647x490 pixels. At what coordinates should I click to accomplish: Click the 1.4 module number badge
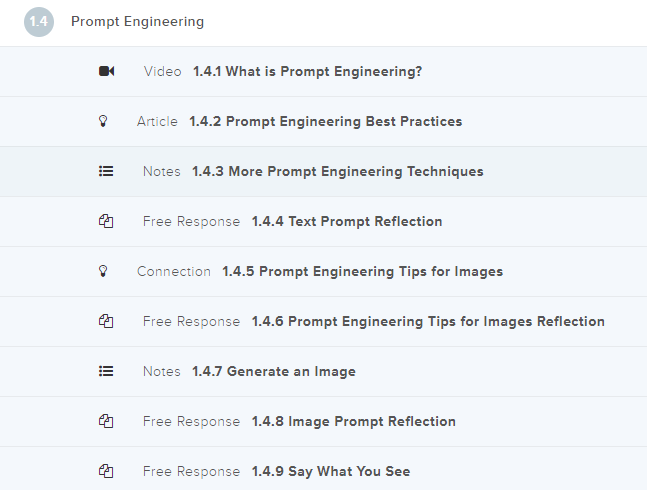click(38, 21)
